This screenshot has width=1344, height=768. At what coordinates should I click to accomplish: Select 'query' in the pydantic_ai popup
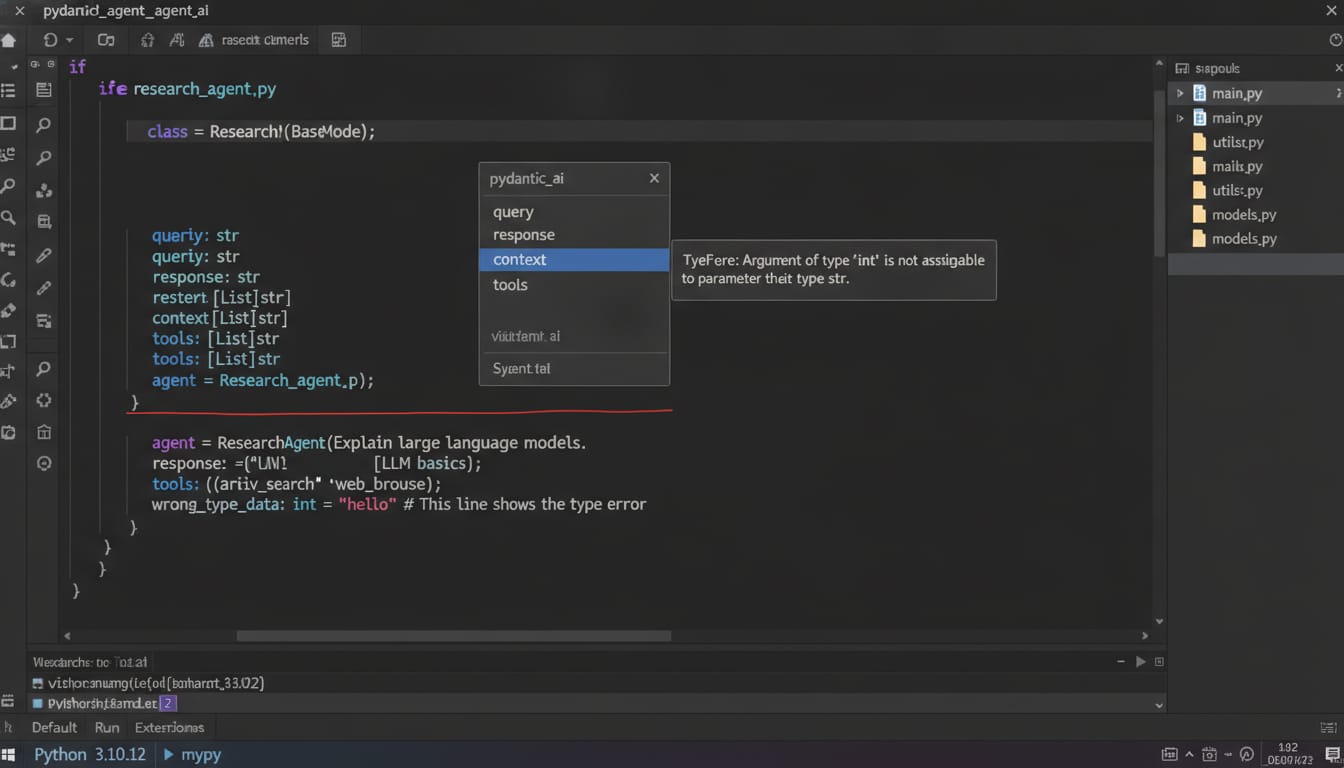point(574,212)
